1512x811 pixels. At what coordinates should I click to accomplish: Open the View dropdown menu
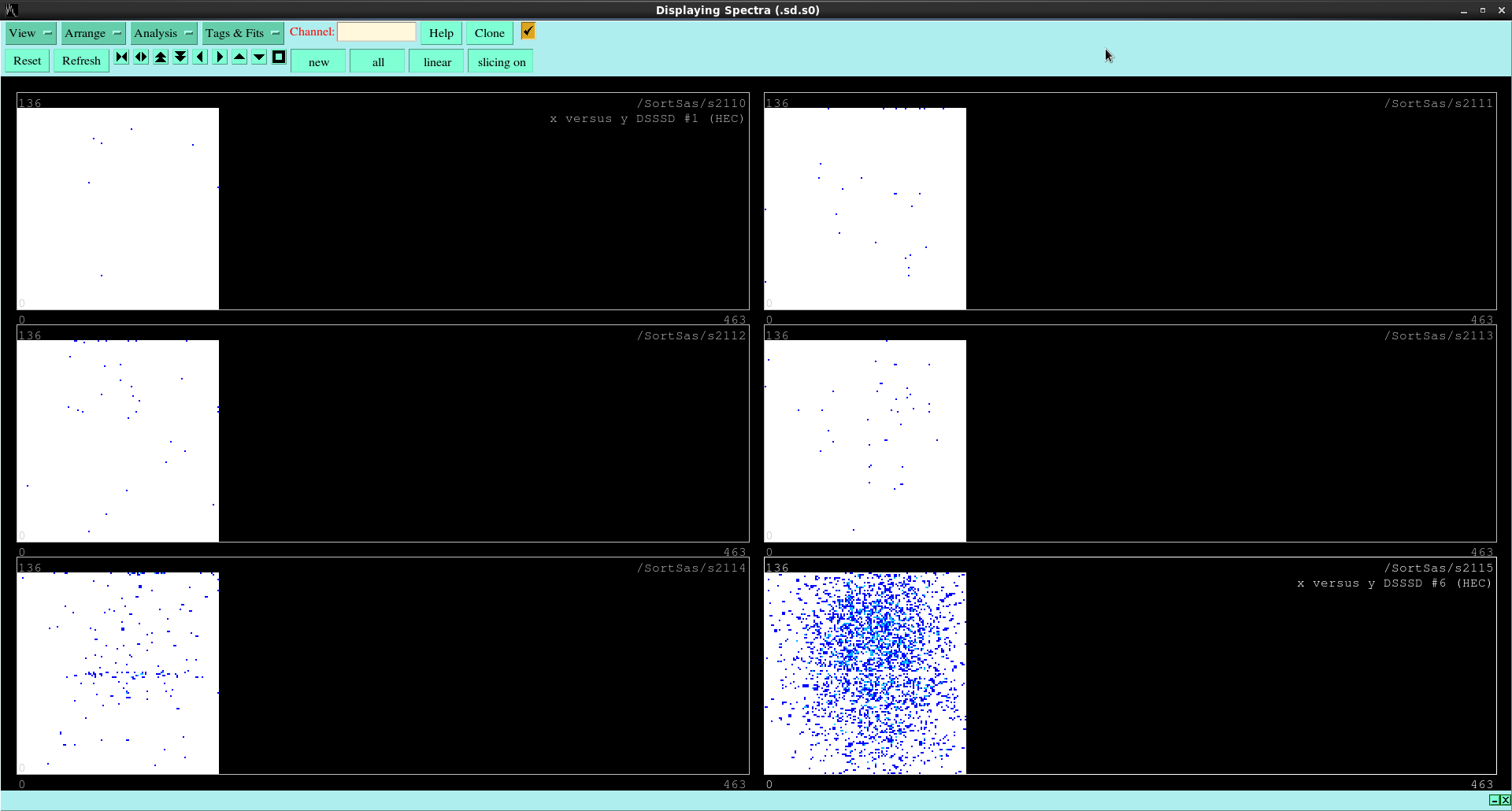(31, 33)
